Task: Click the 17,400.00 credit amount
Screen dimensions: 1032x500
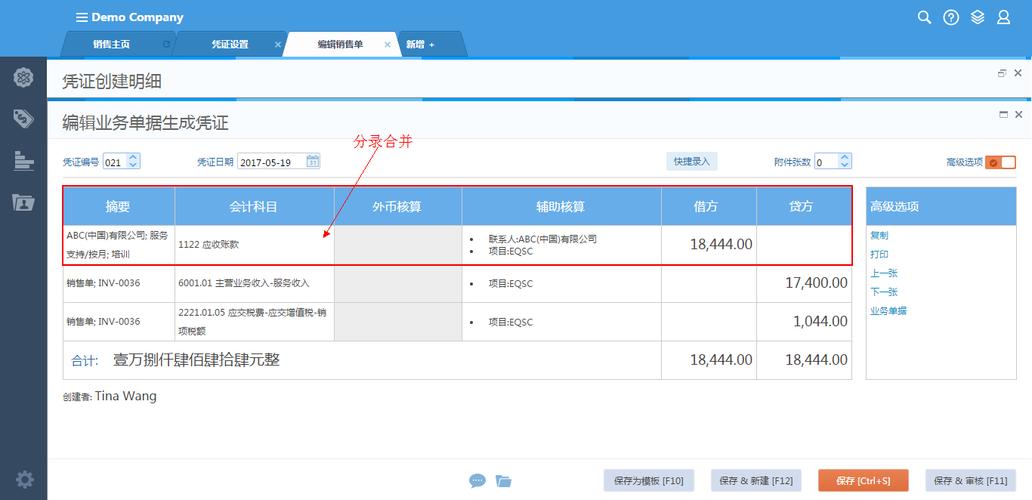Action: point(816,284)
